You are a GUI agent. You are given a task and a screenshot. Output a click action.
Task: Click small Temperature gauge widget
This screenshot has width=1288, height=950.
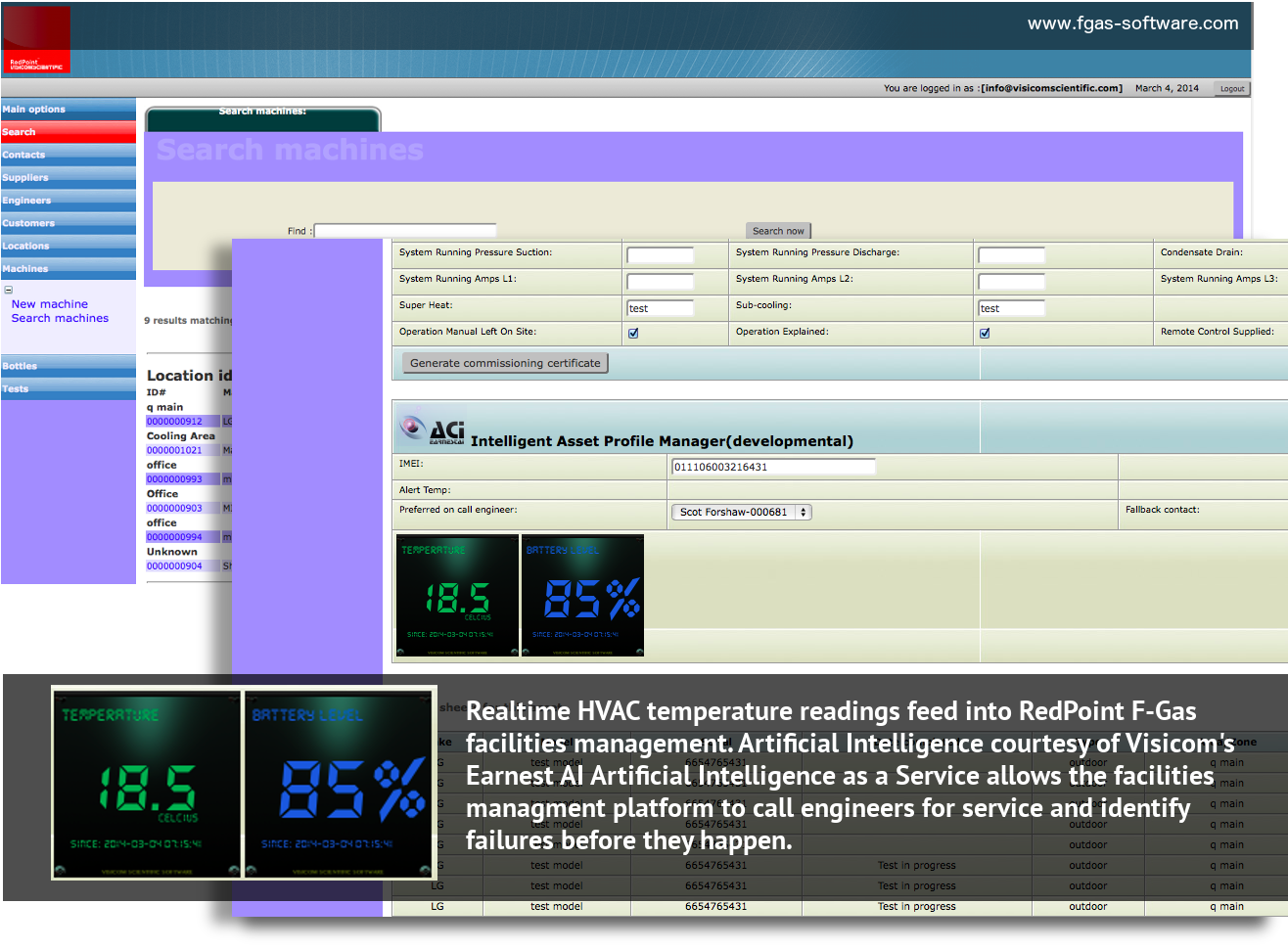pyautogui.click(x=456, y=595)
